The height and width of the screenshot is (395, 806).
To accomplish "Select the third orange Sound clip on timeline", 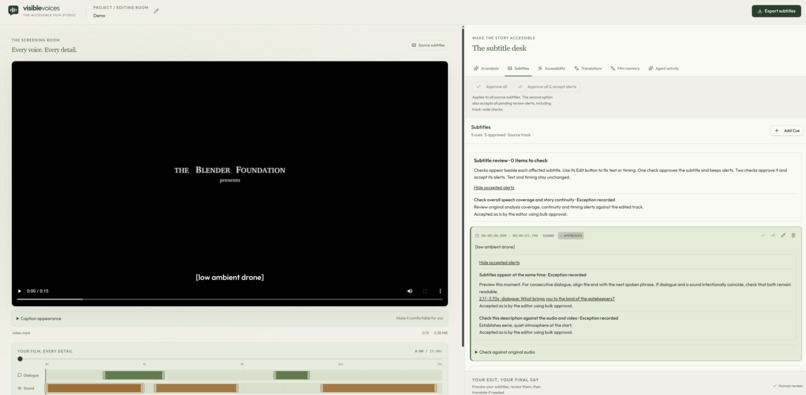I will (379, 388).
